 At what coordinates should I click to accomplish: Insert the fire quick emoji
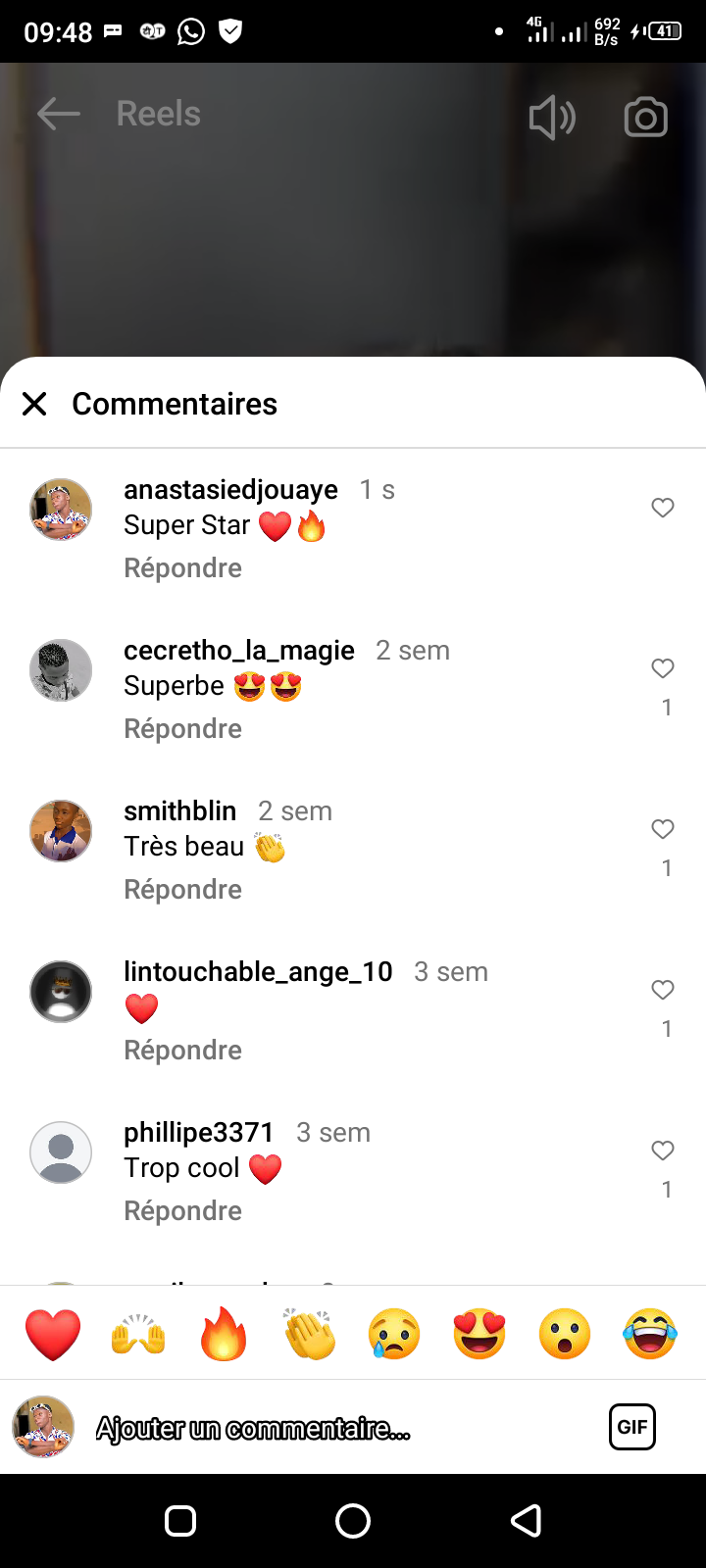coord(224,1335)
